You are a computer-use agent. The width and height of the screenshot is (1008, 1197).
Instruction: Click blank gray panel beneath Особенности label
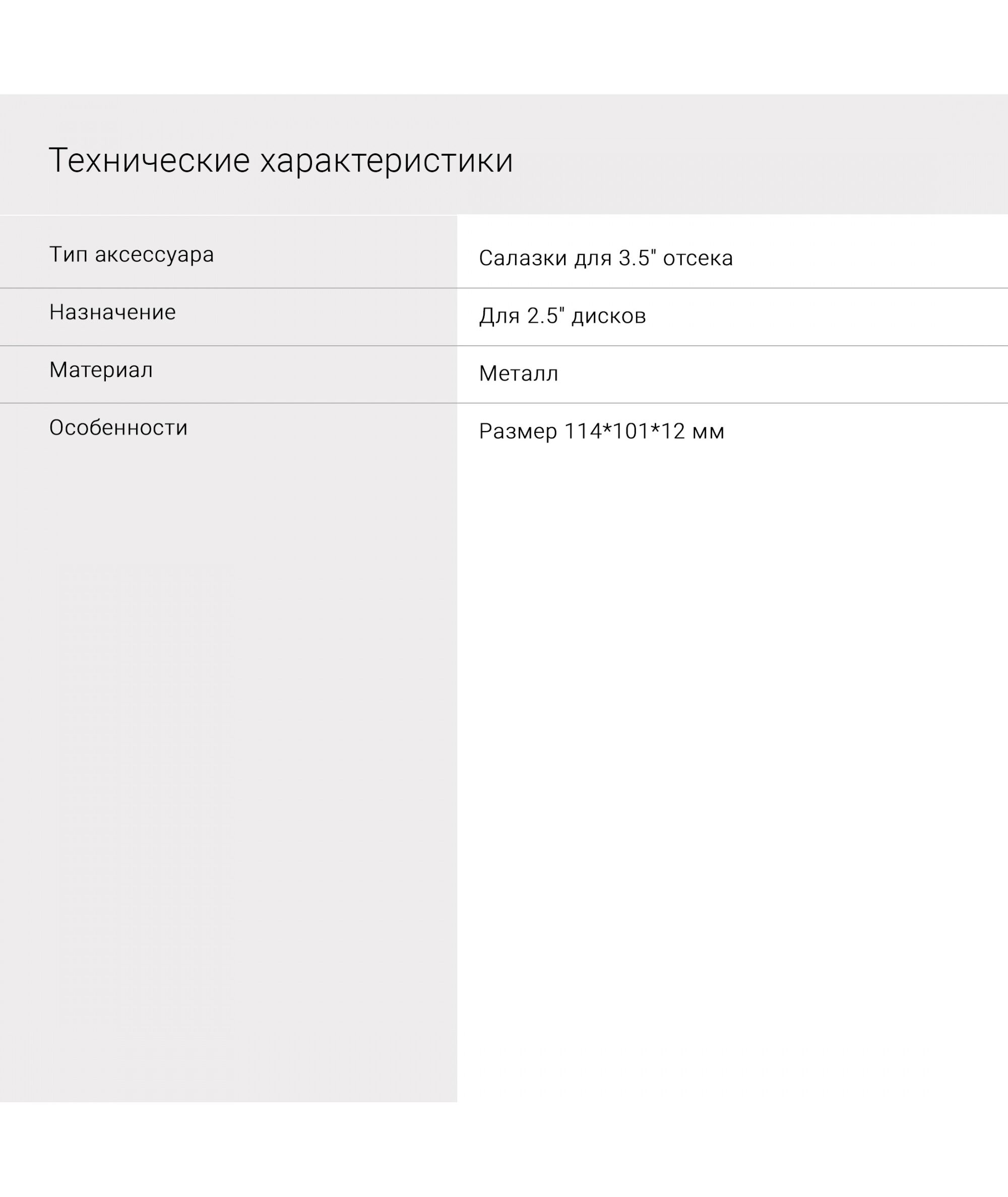click(229, 743)
